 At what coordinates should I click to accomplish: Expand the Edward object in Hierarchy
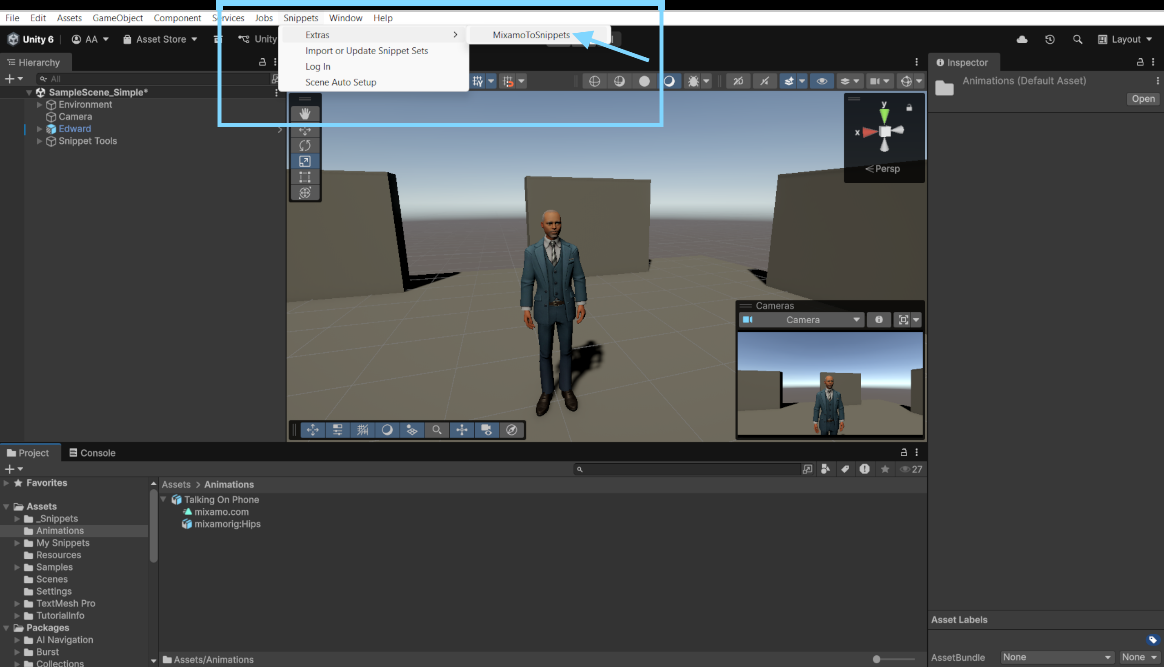39,129
